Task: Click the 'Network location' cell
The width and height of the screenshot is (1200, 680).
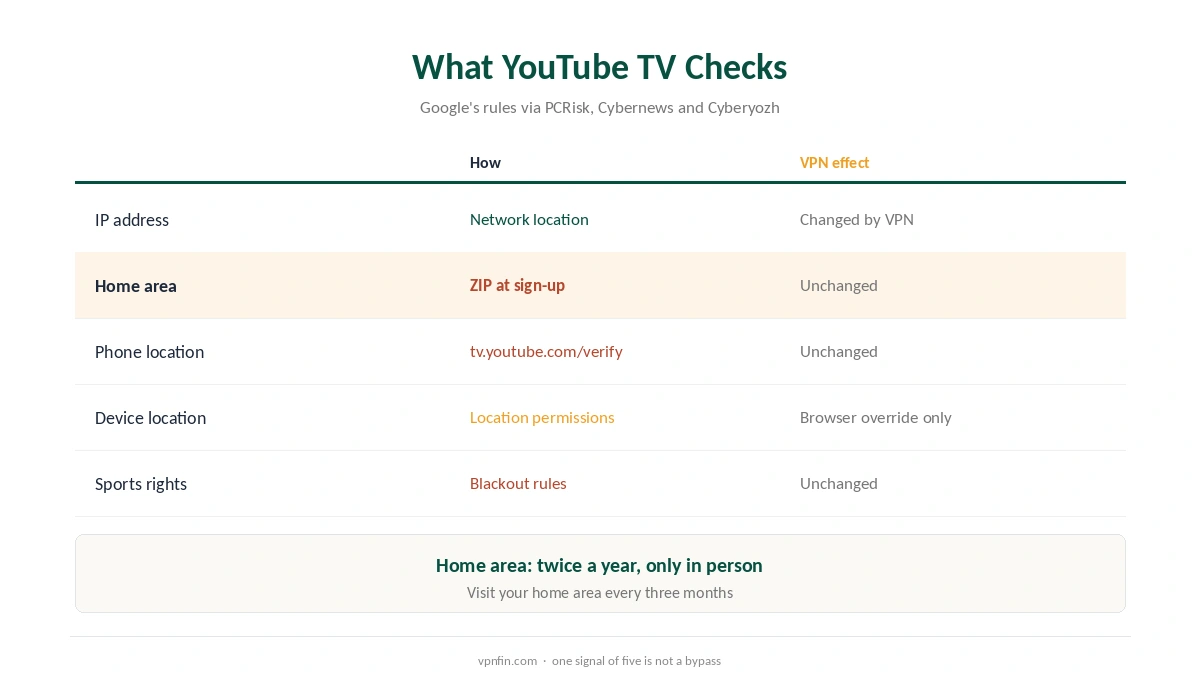Action: click(x=529, y=220)
